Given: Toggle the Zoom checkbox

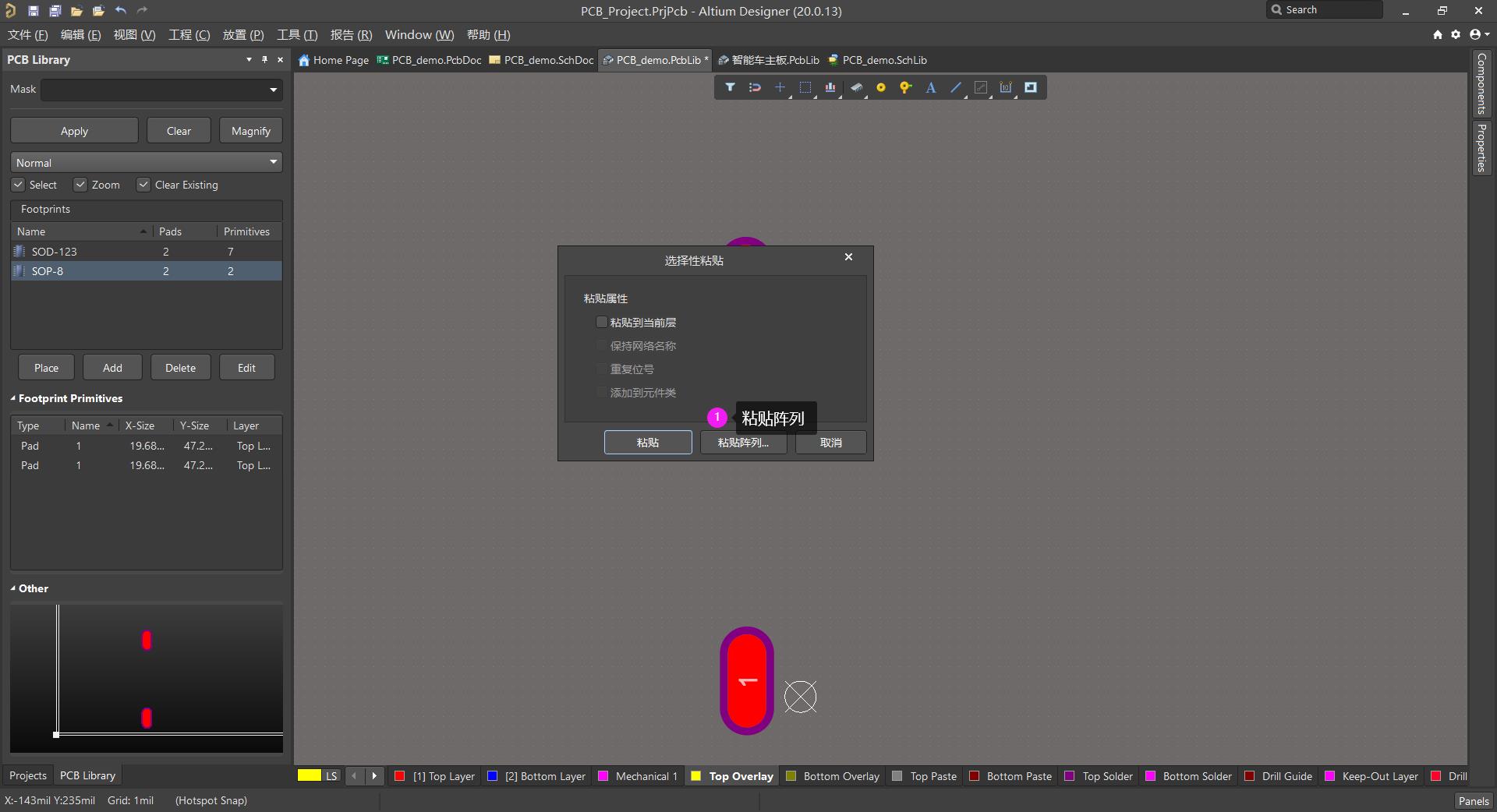Looking at the screenshot, I should pyautogui.click(x=80, y=185).
